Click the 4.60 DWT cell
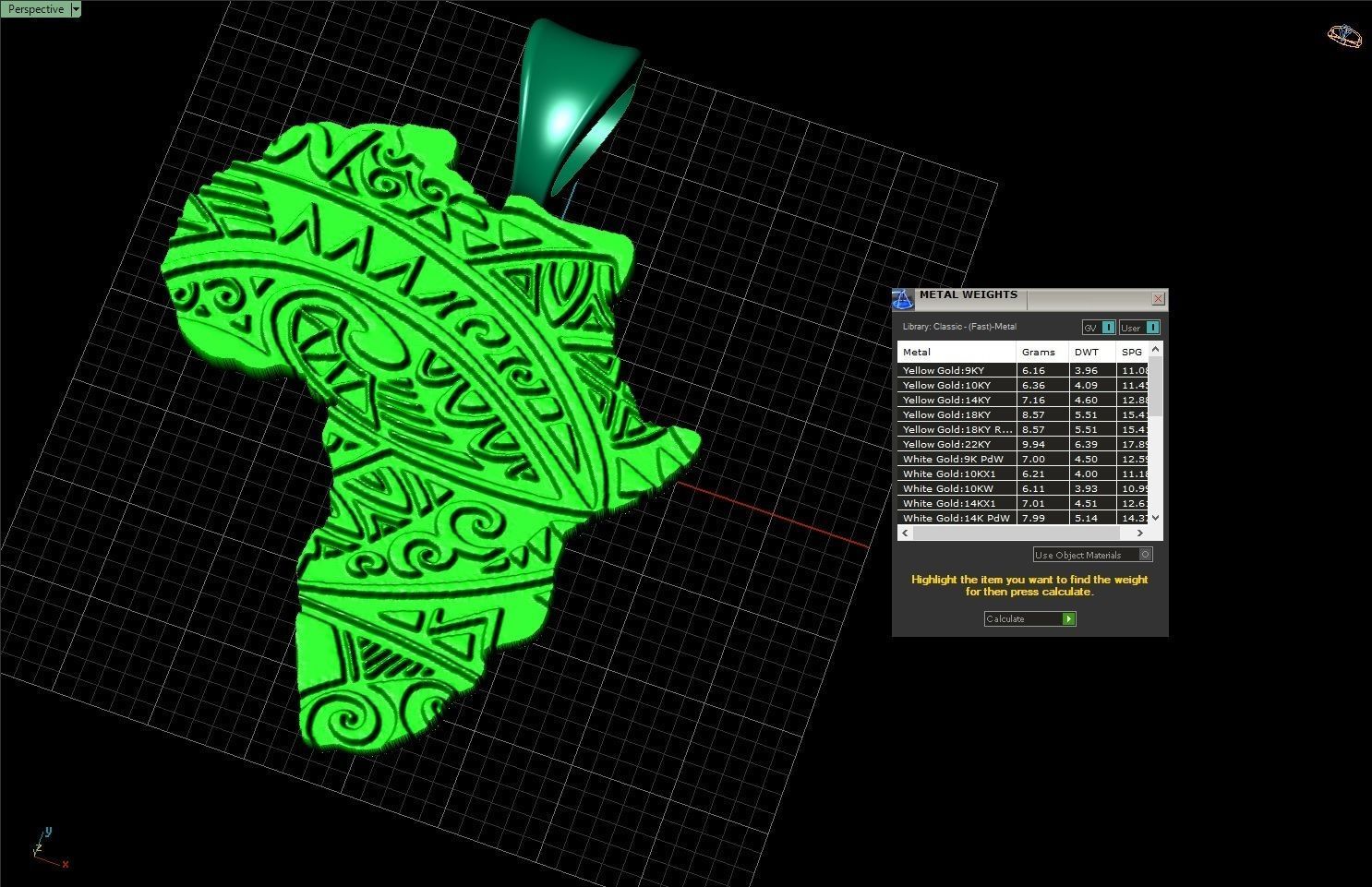The image size is (1372, 887). coord(1092,400)
